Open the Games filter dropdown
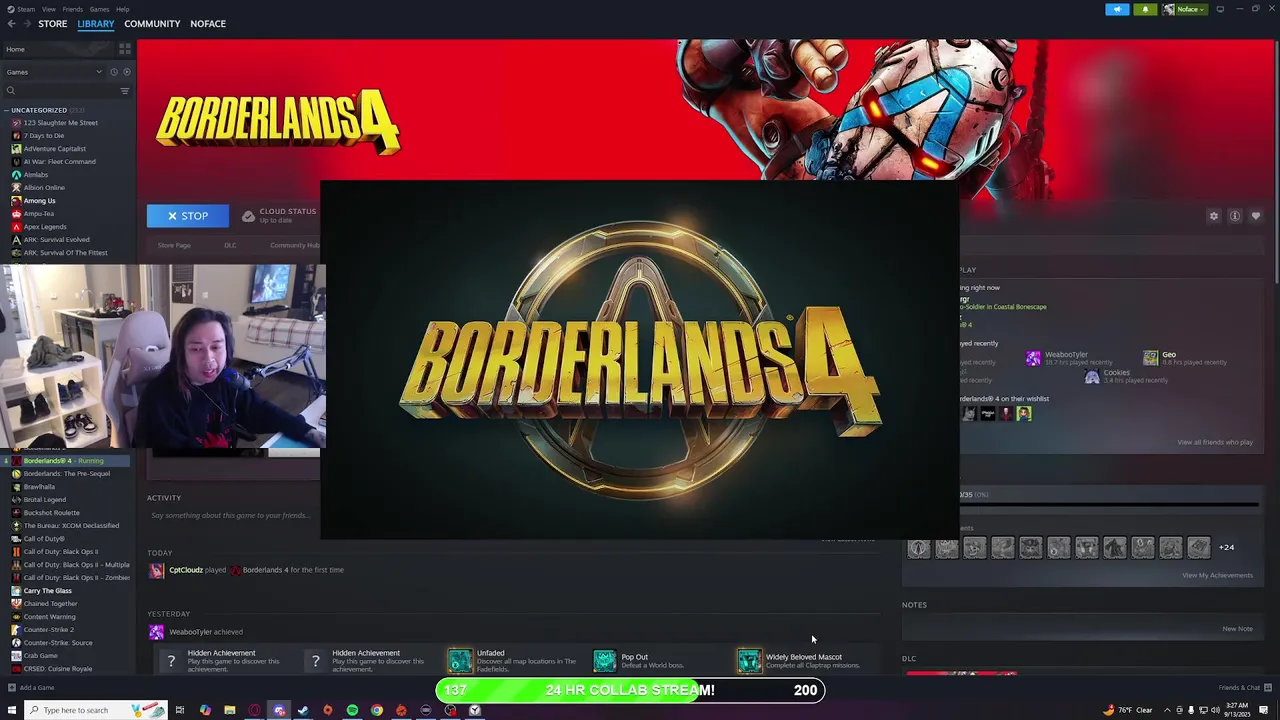This screenshot has height=720, width=1280. coord(55,72)
